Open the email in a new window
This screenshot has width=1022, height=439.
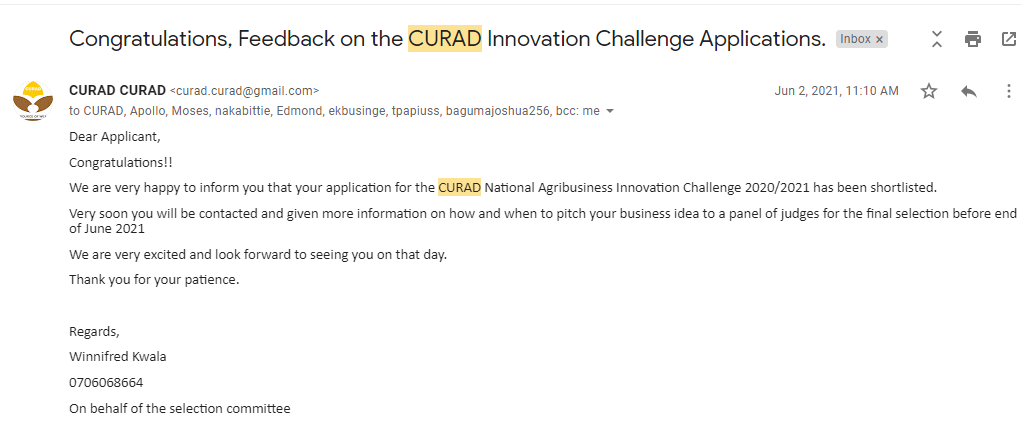pyautogui.click(x=1008, y=39)
